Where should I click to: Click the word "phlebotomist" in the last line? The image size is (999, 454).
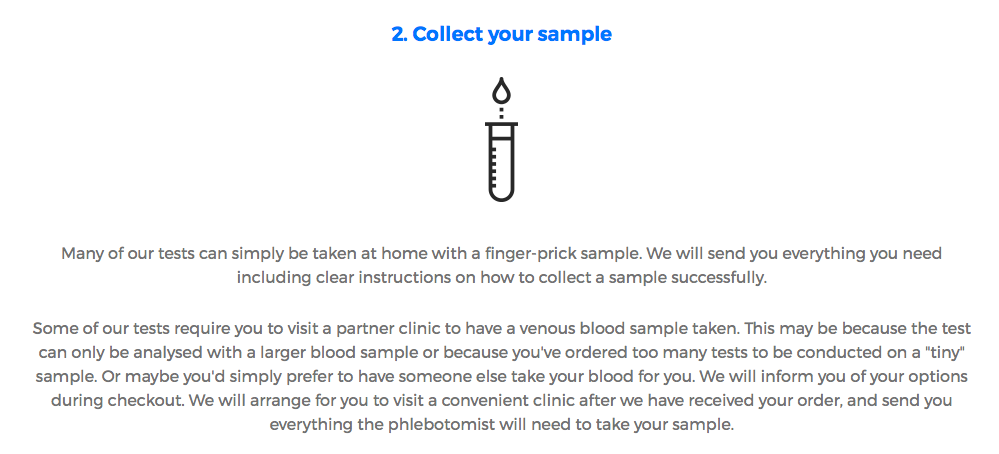440,425
